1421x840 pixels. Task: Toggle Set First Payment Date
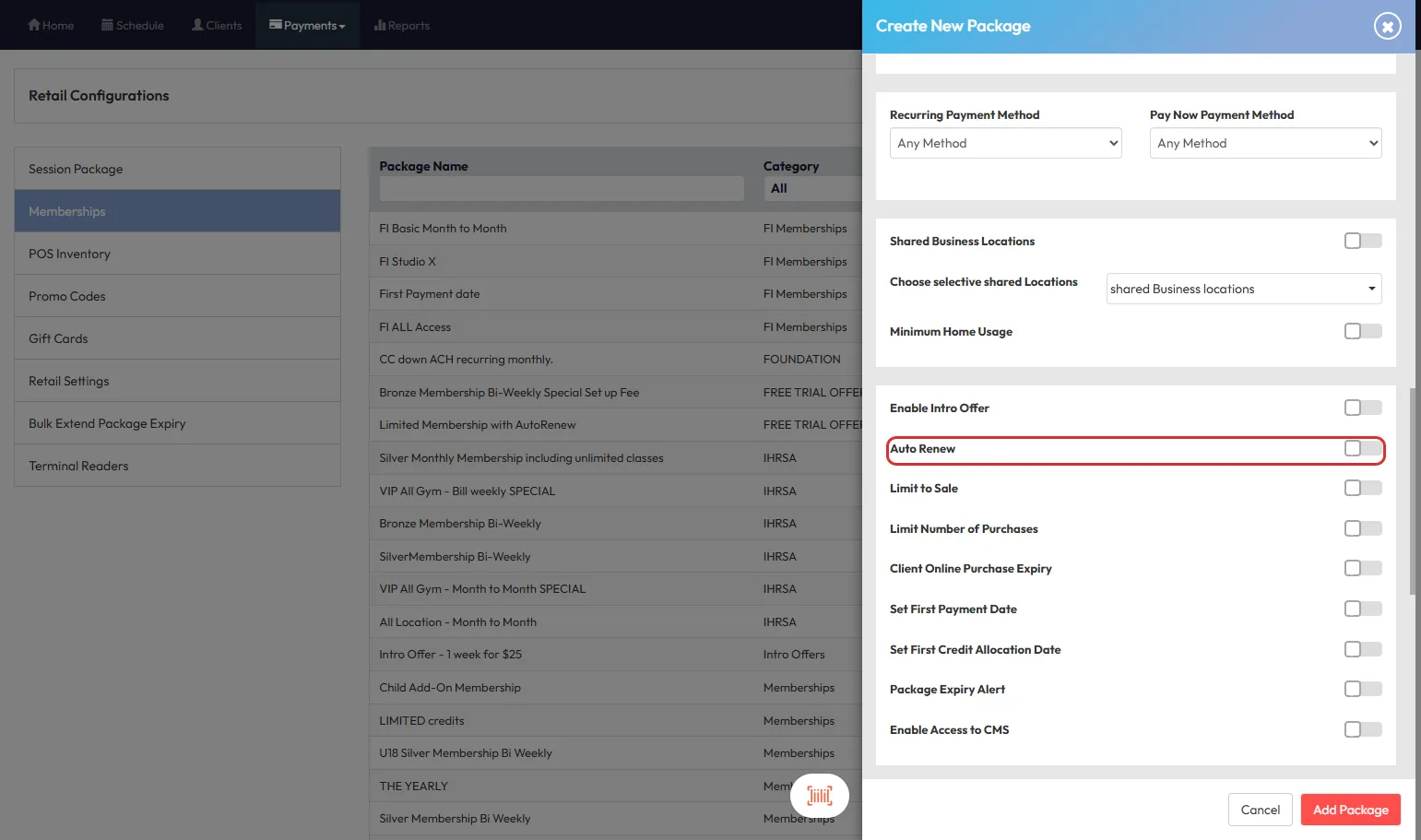[1362, 609]
